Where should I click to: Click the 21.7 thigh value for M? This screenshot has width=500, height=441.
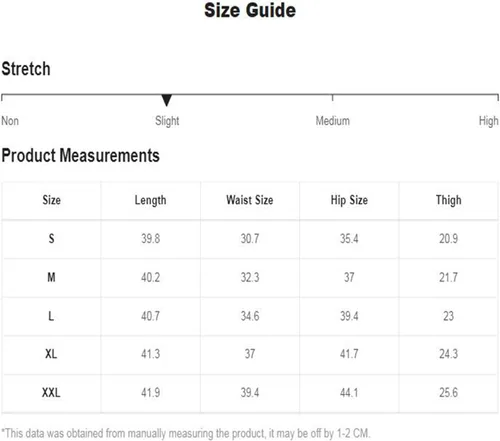(448, 277)
